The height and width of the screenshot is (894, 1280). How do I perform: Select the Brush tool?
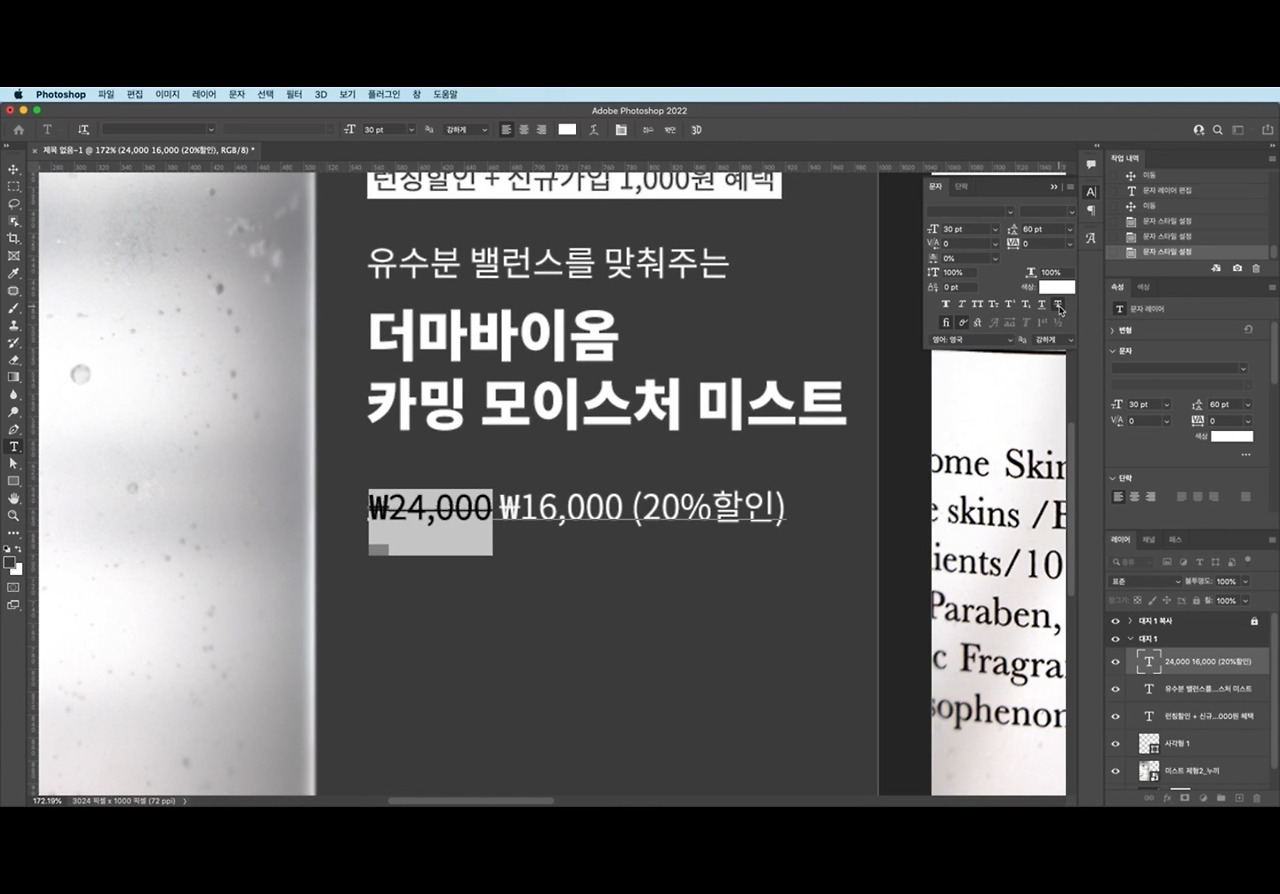(14, 308)
